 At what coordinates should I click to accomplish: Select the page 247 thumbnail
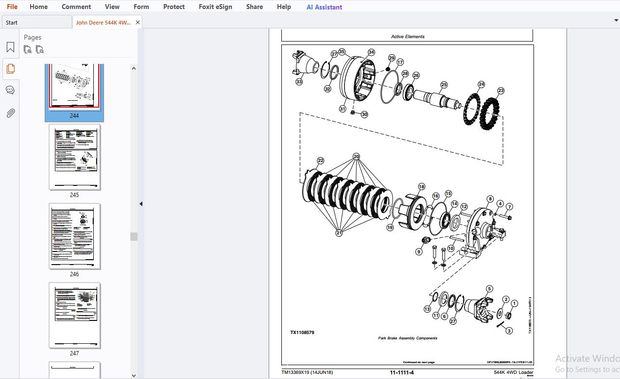[75, 315]
